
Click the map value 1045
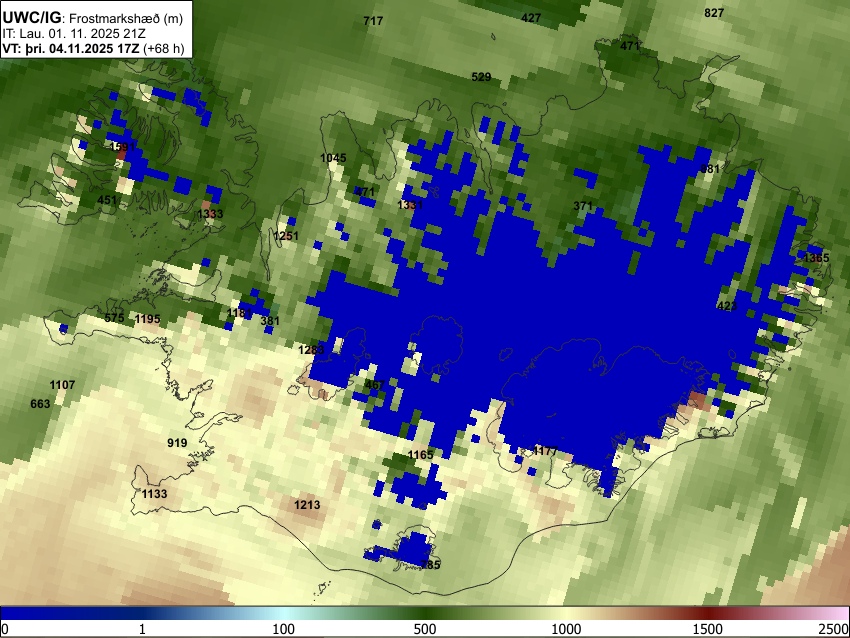coord(333,158)
